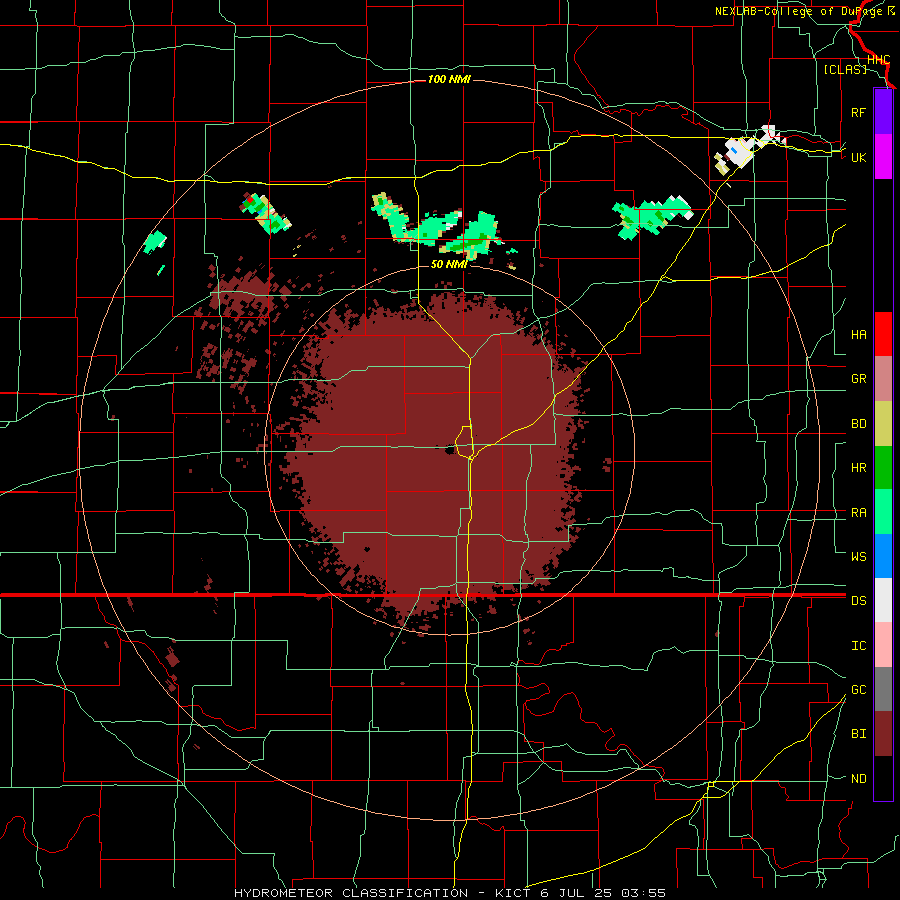Click the 03:55 timestamp in caption
The height and width of the screenshot is (900, 900).
pos(641,893)
